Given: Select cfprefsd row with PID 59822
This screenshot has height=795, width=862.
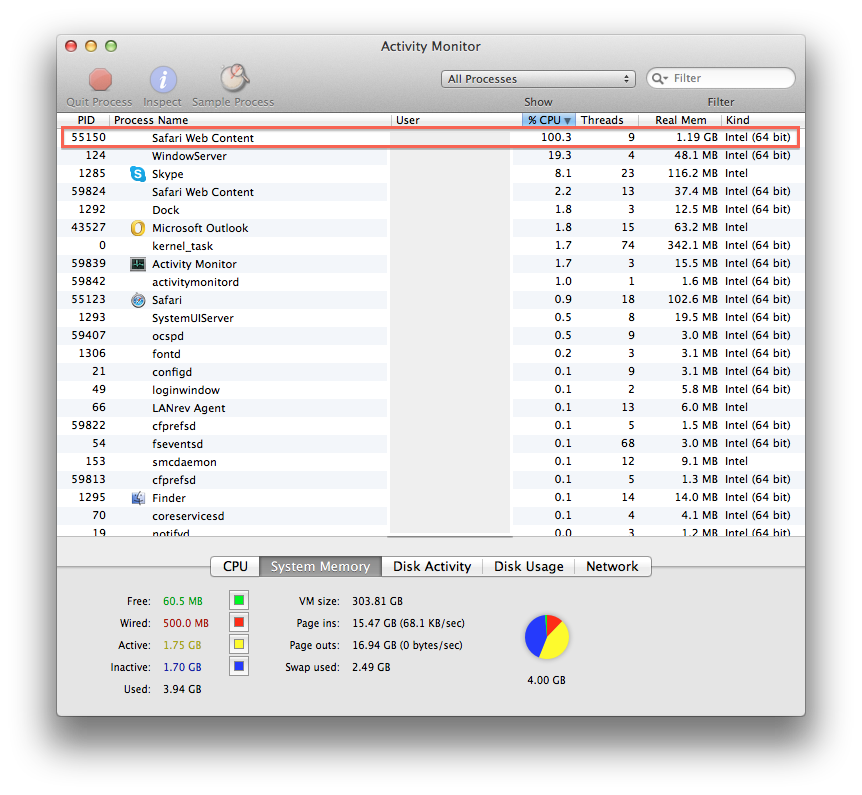Looking at the screenshot, I should click(x=430, y=426).
